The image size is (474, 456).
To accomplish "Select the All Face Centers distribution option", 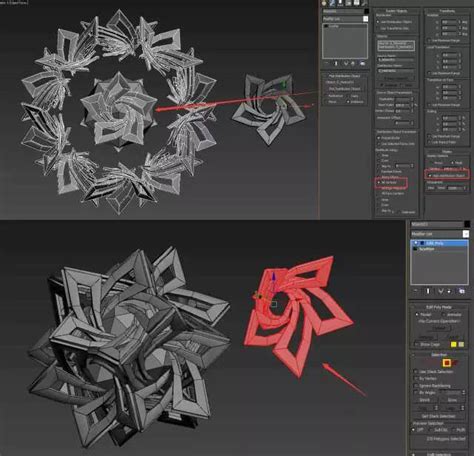I will (x=378, y=194).
